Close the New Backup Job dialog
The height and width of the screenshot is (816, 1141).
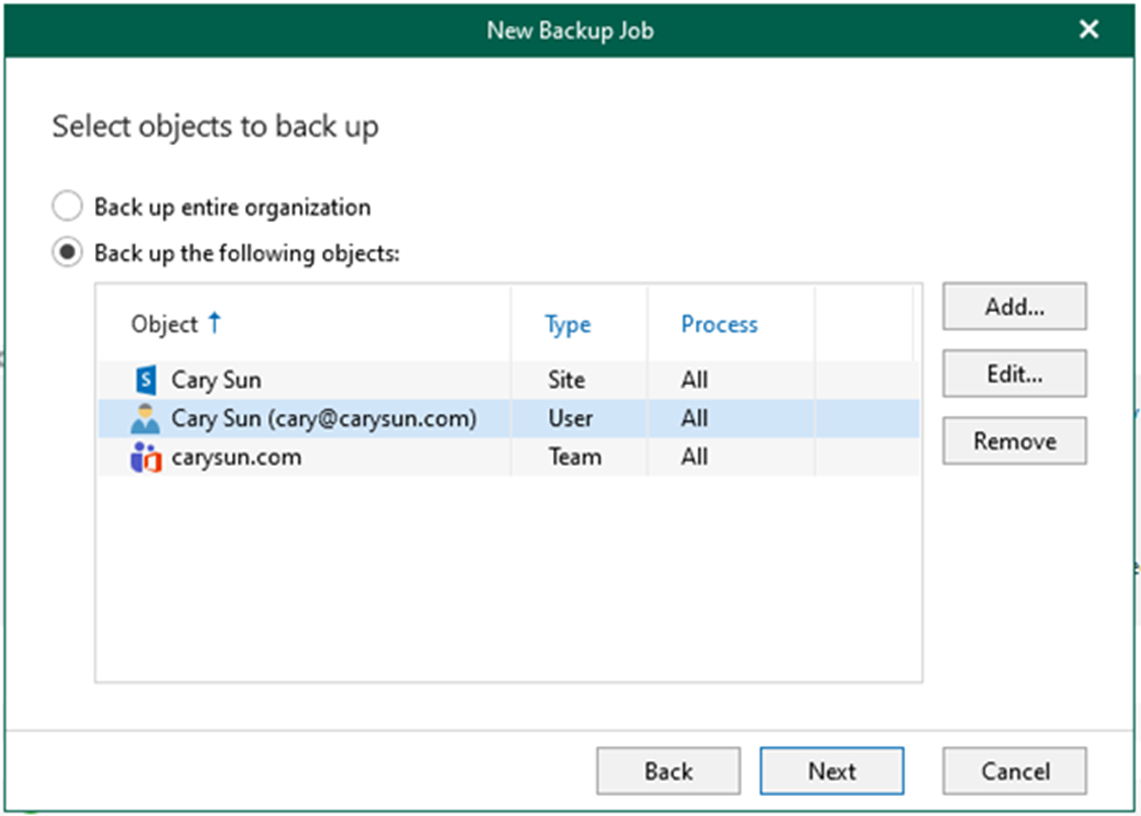(1089, 29)
